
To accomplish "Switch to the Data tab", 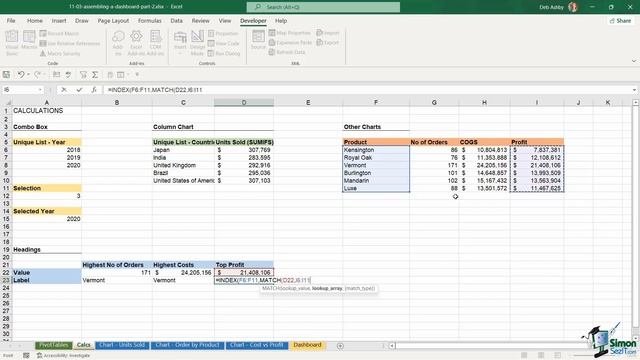I will [176, 21].
